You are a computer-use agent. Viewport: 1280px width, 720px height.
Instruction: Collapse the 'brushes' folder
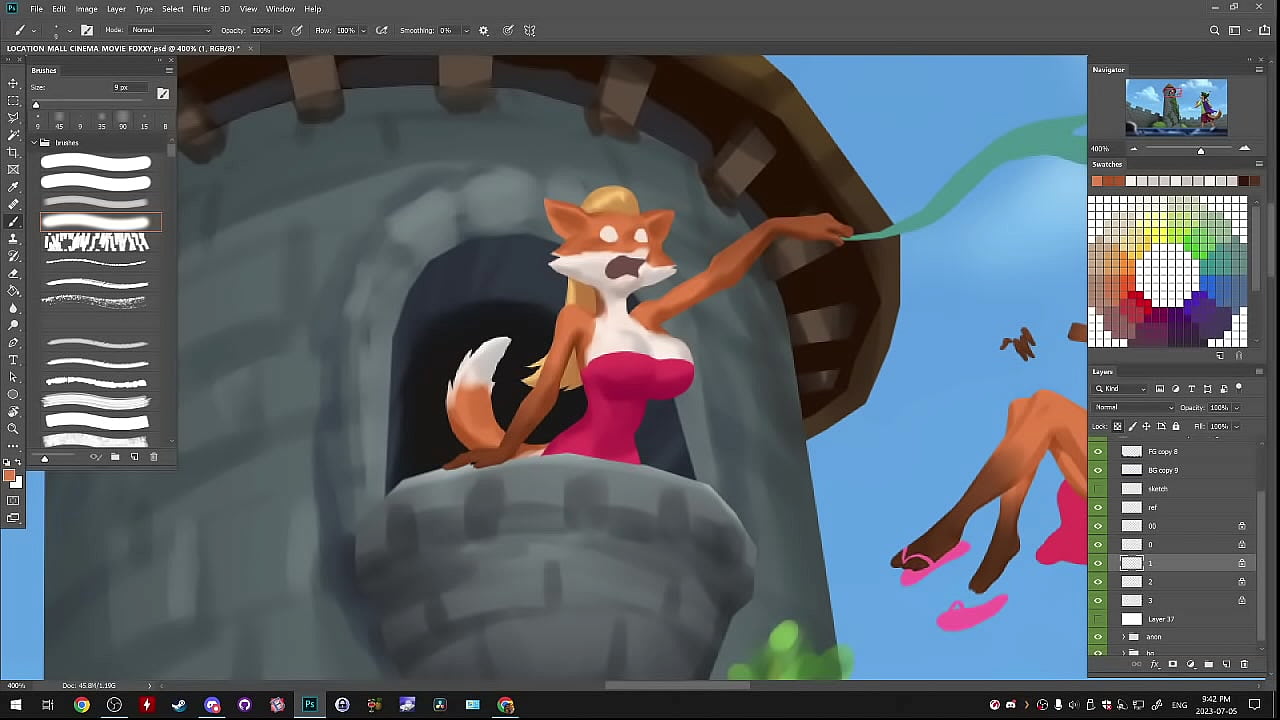point(34,143)
